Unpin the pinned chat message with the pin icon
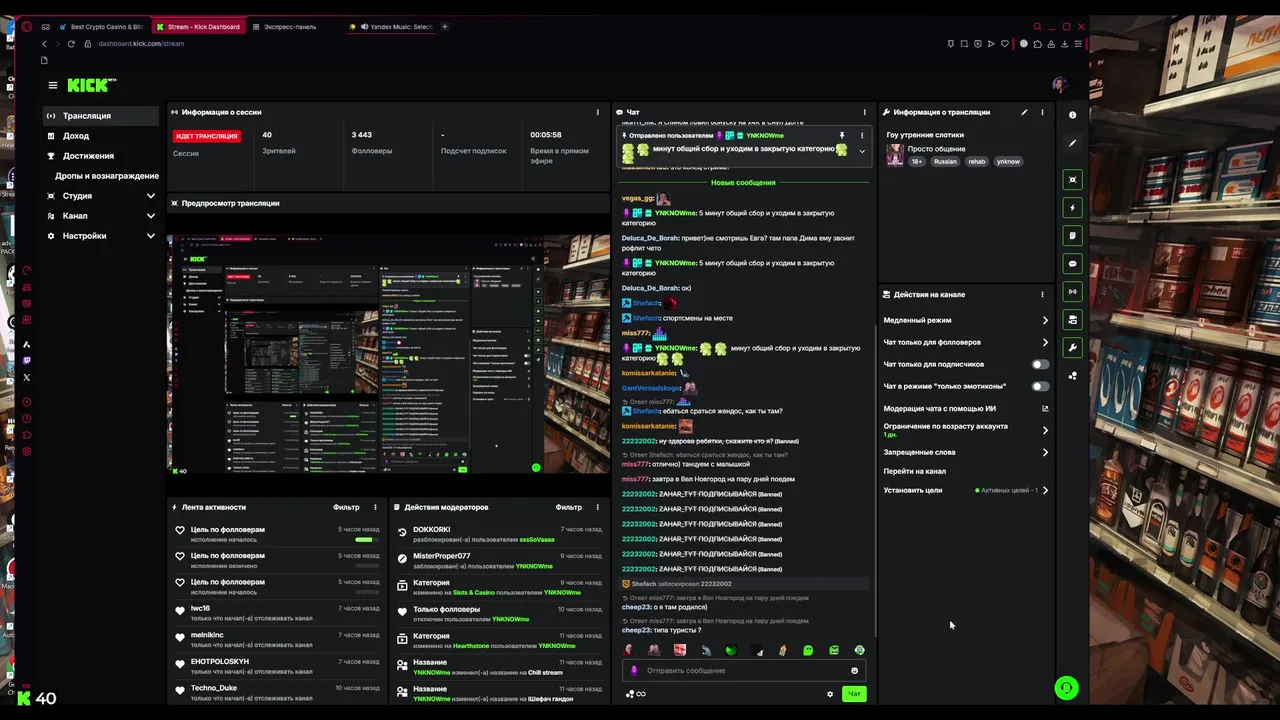Viewport: 1280px width, 720px height. 842,135
